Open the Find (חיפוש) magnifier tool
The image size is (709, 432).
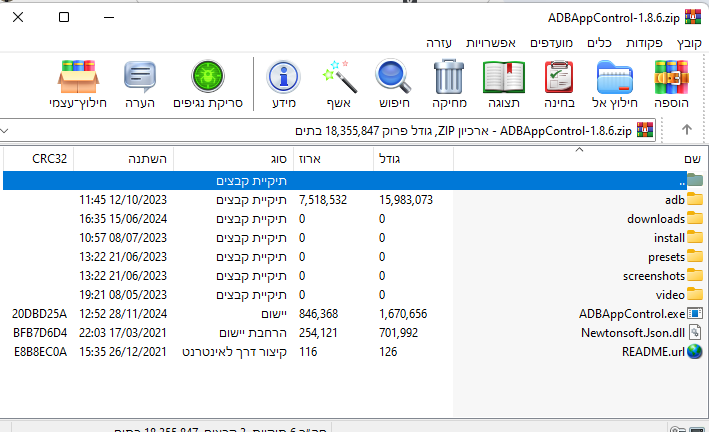tap(394, 83)
